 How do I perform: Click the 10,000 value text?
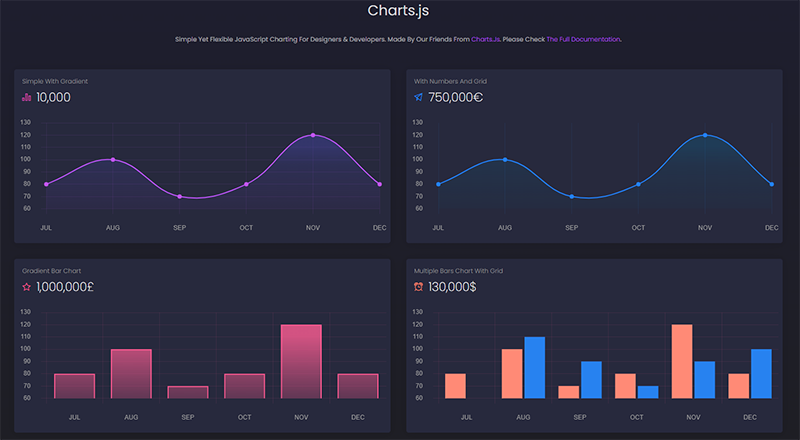(54, 97)
